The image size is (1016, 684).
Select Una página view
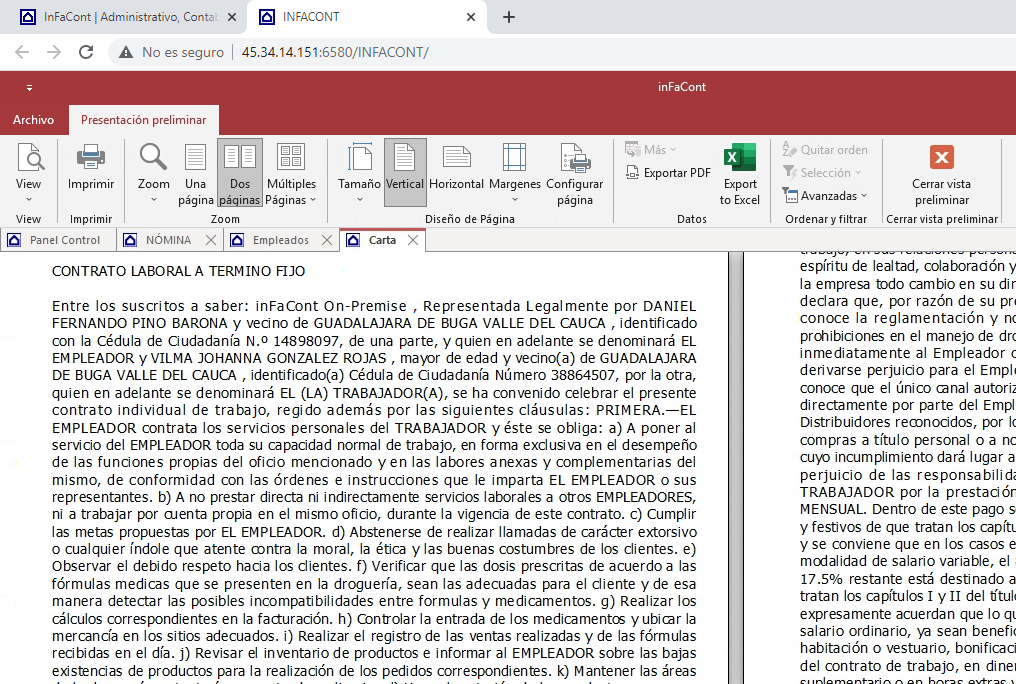(196, 172)
